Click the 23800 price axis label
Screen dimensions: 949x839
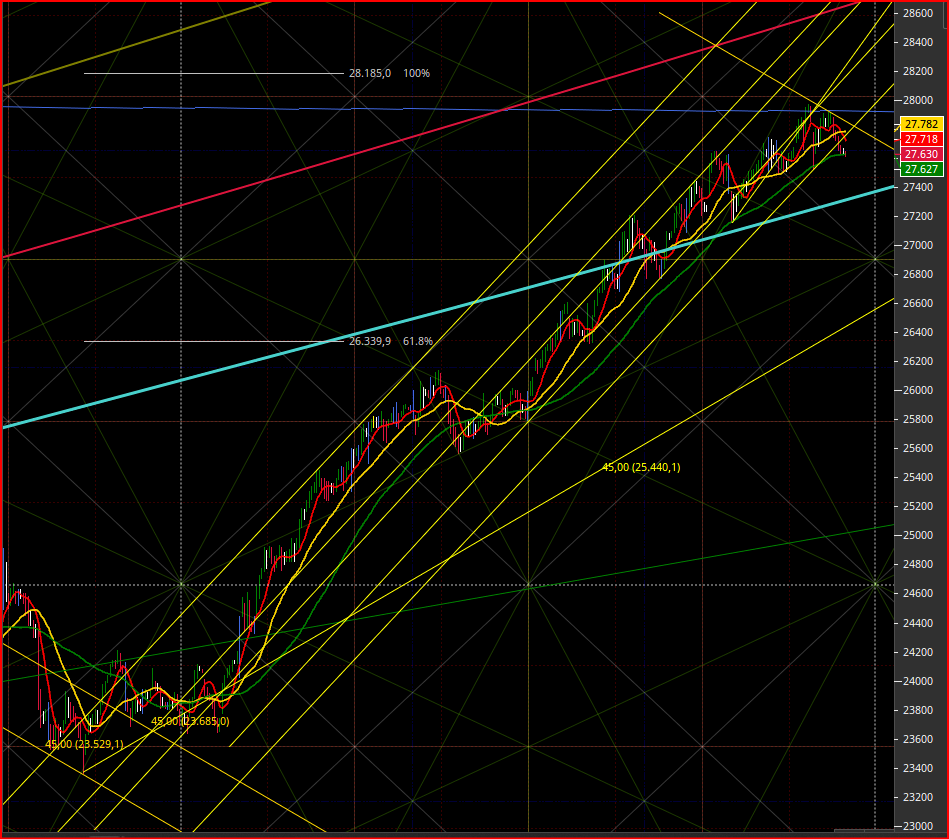point(918,710)
